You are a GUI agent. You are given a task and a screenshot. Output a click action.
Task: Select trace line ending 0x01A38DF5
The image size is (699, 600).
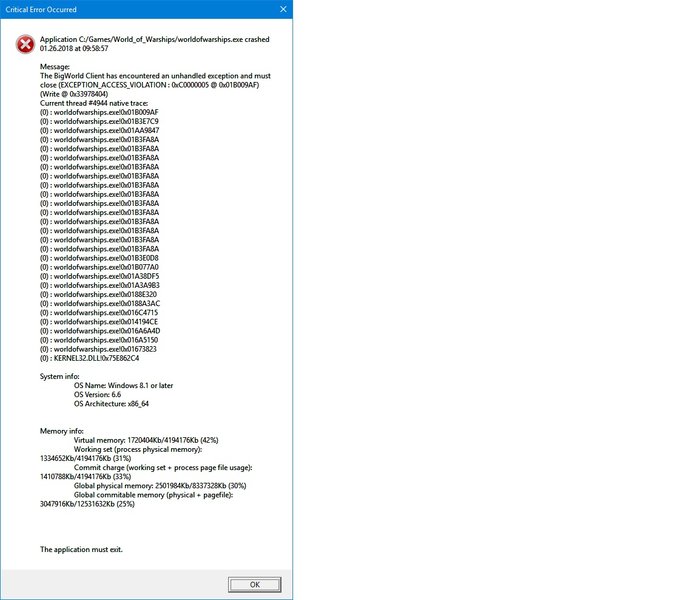[x=99, y=276]
